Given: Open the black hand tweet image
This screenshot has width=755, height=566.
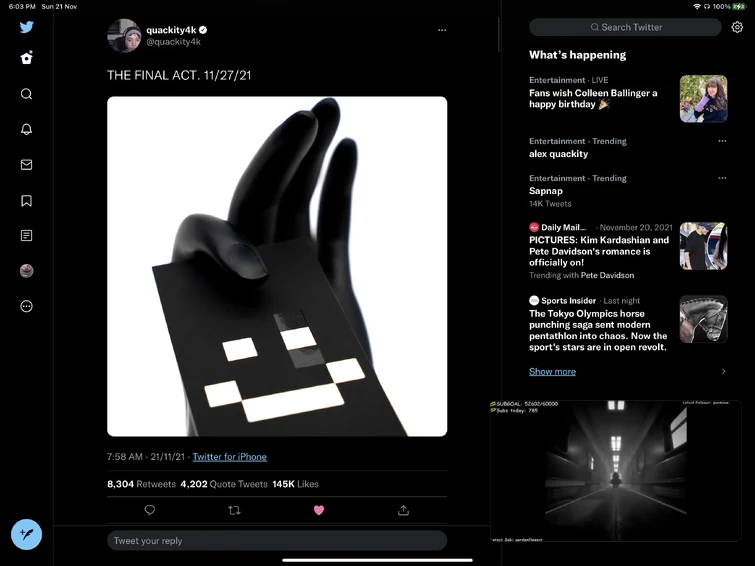Looking at the screenshot, I should [277, 266].
